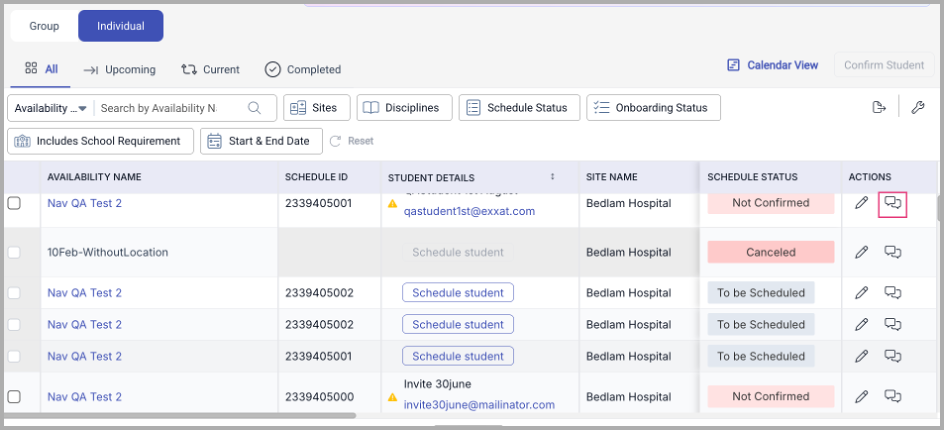The width and height of the screenshot is (944, 430).
Task: Switch to the Completed tab
Action: click(303, 70)
